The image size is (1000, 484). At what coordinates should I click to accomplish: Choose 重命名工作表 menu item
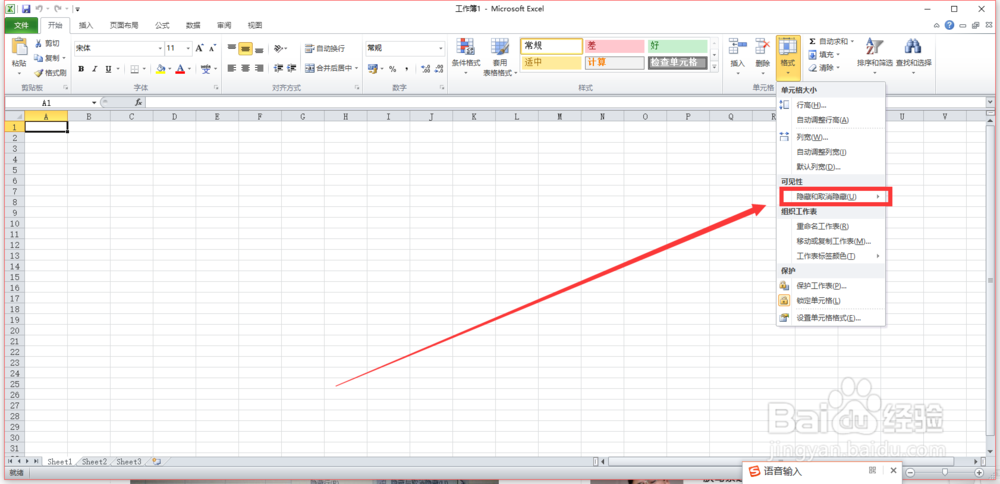click(830, 226)
